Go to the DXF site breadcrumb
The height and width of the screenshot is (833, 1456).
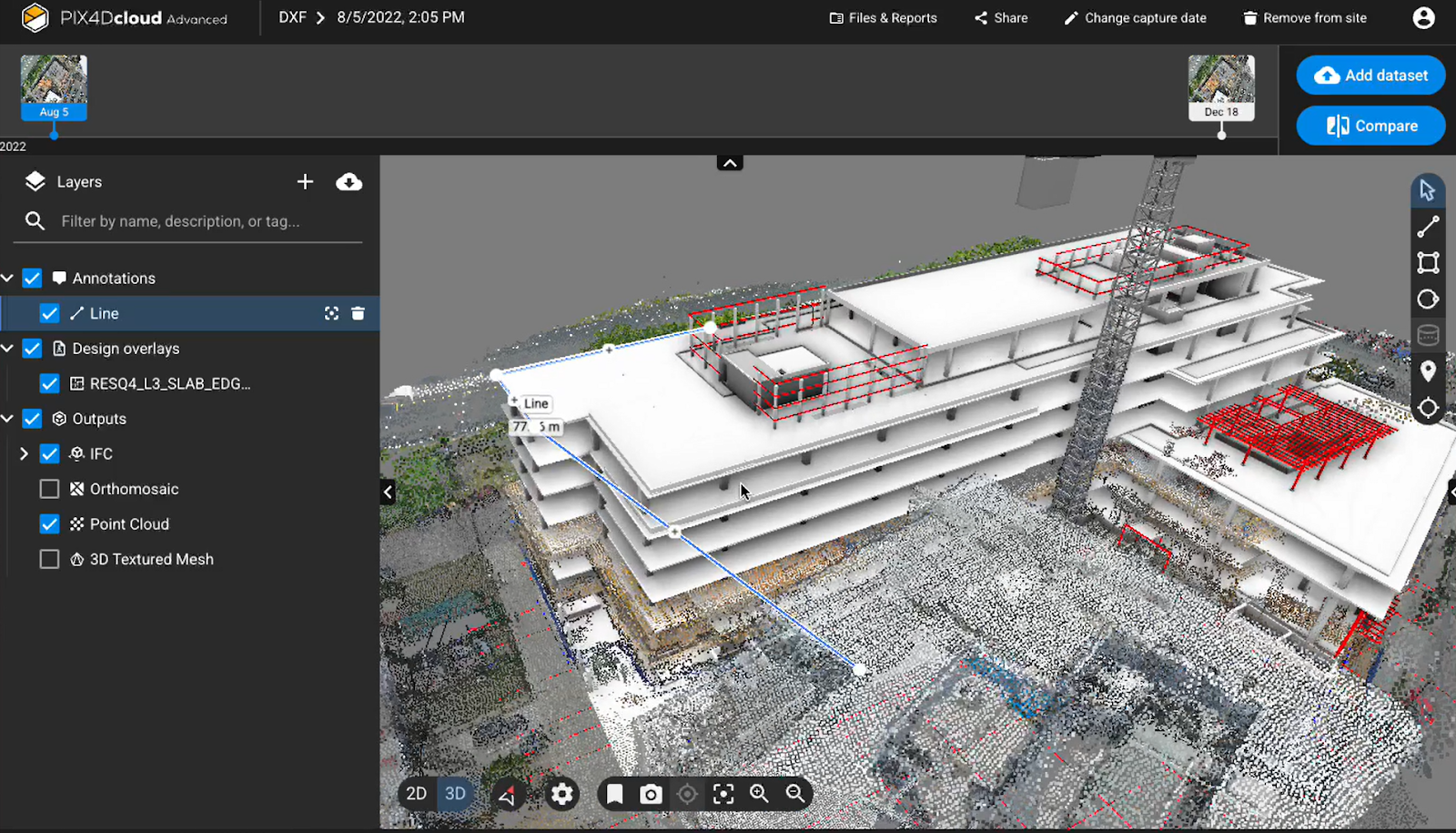point(292,17)
